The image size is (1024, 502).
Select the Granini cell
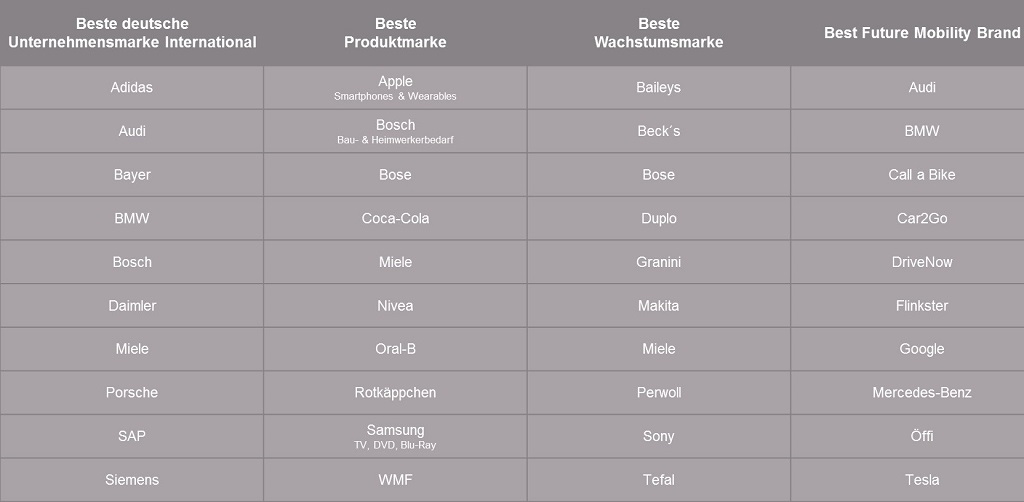click(x=658, y=262)
